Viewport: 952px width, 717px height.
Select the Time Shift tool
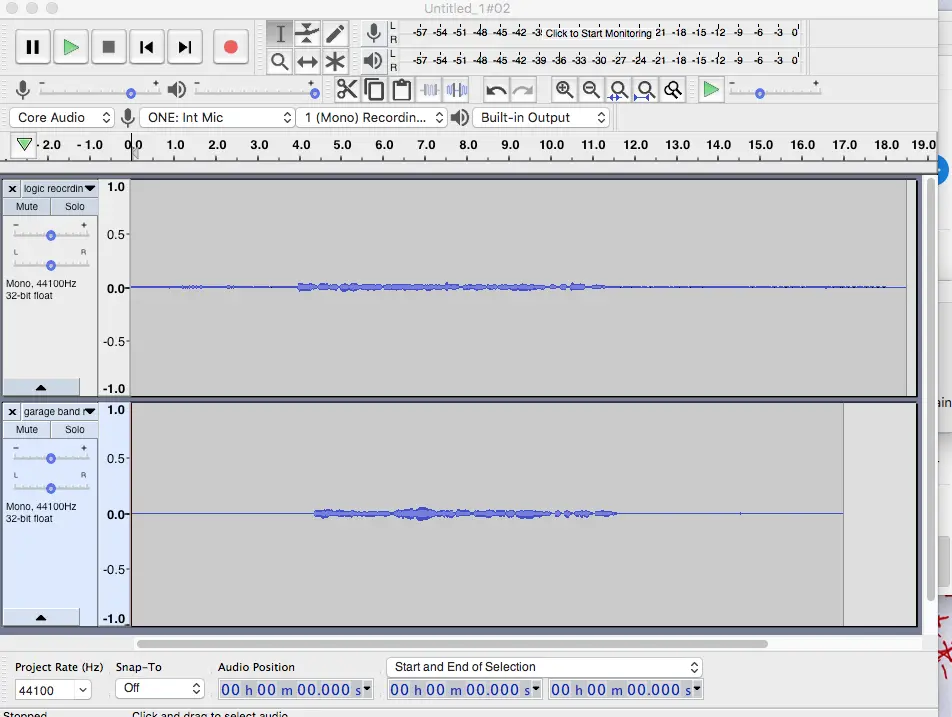point(307,62)
